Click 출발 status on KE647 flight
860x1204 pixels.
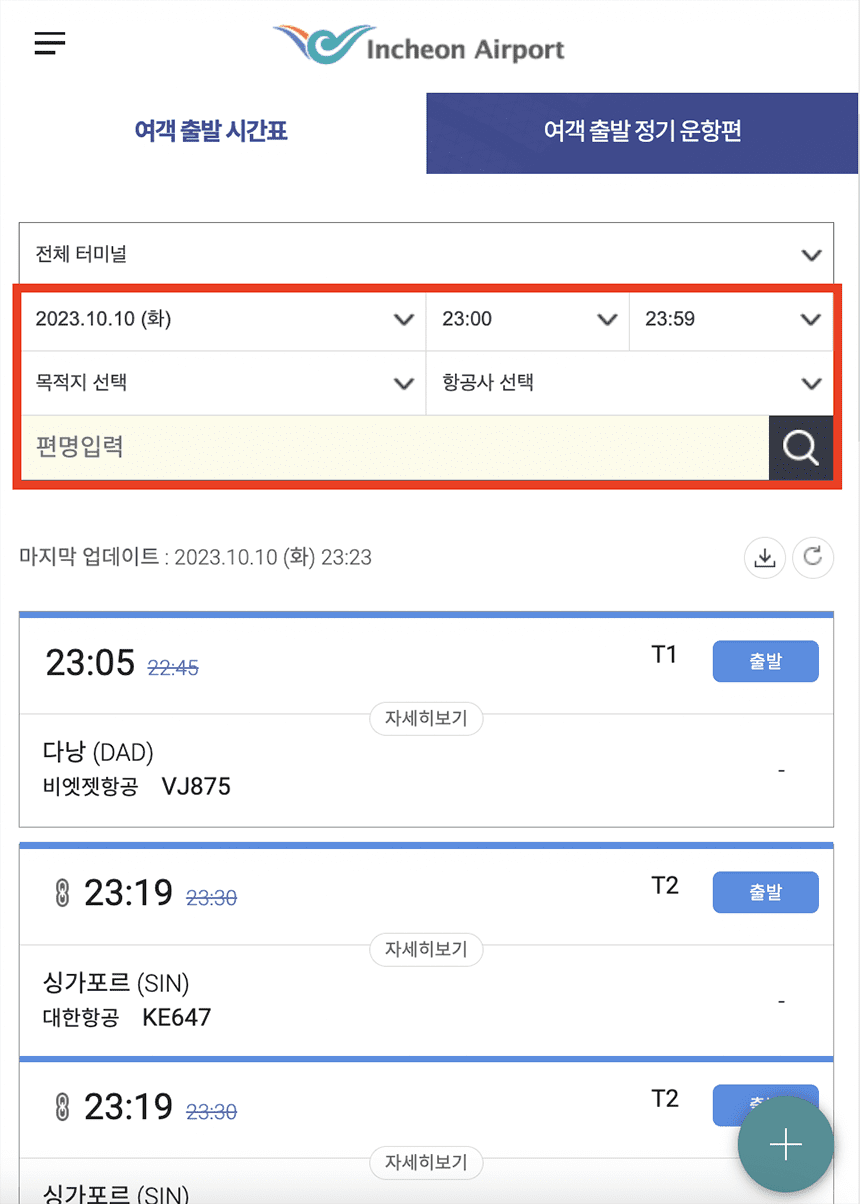(x=765, y=892)
